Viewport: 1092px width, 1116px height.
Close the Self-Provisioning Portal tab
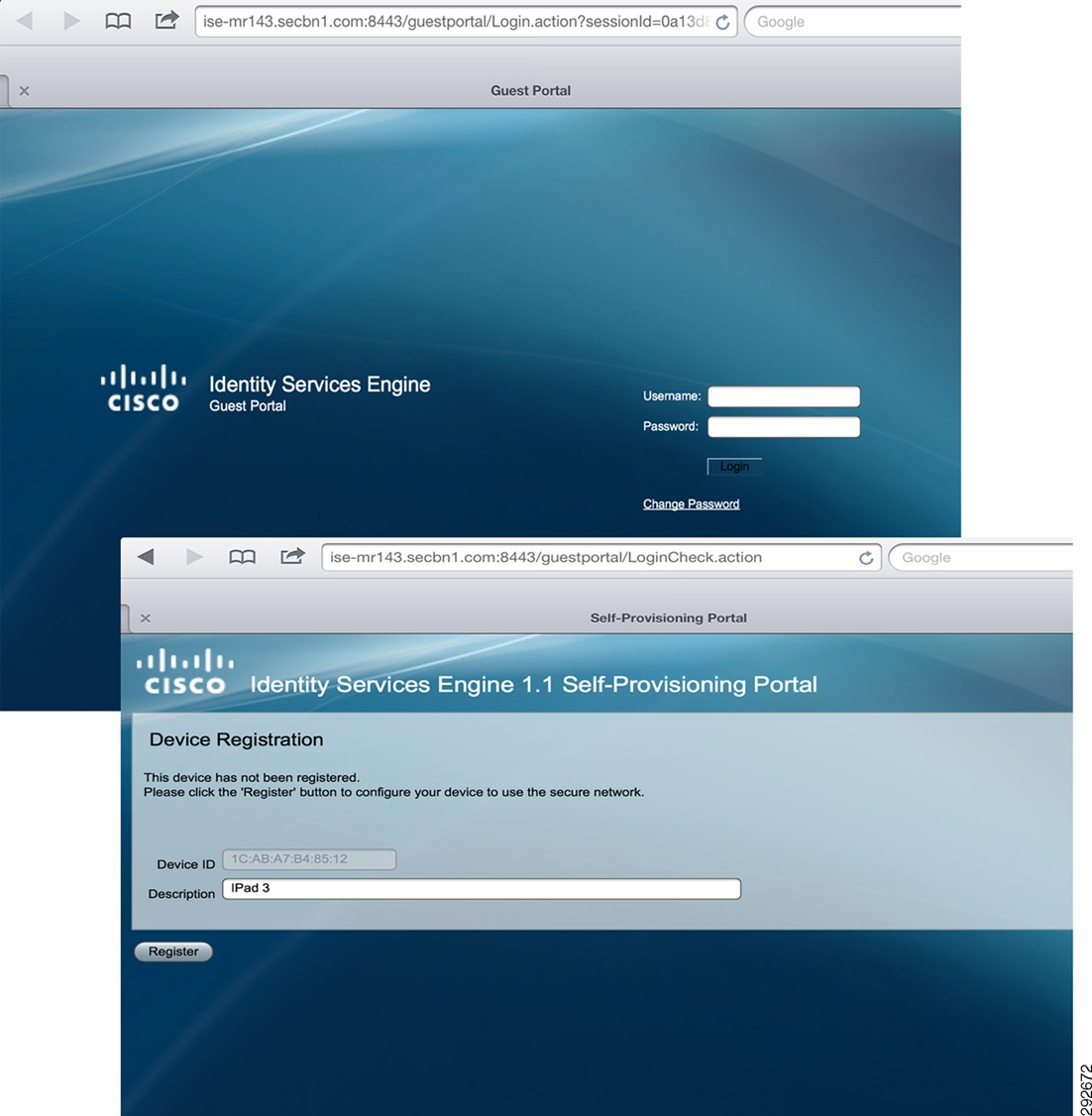[x=145, y=617]
